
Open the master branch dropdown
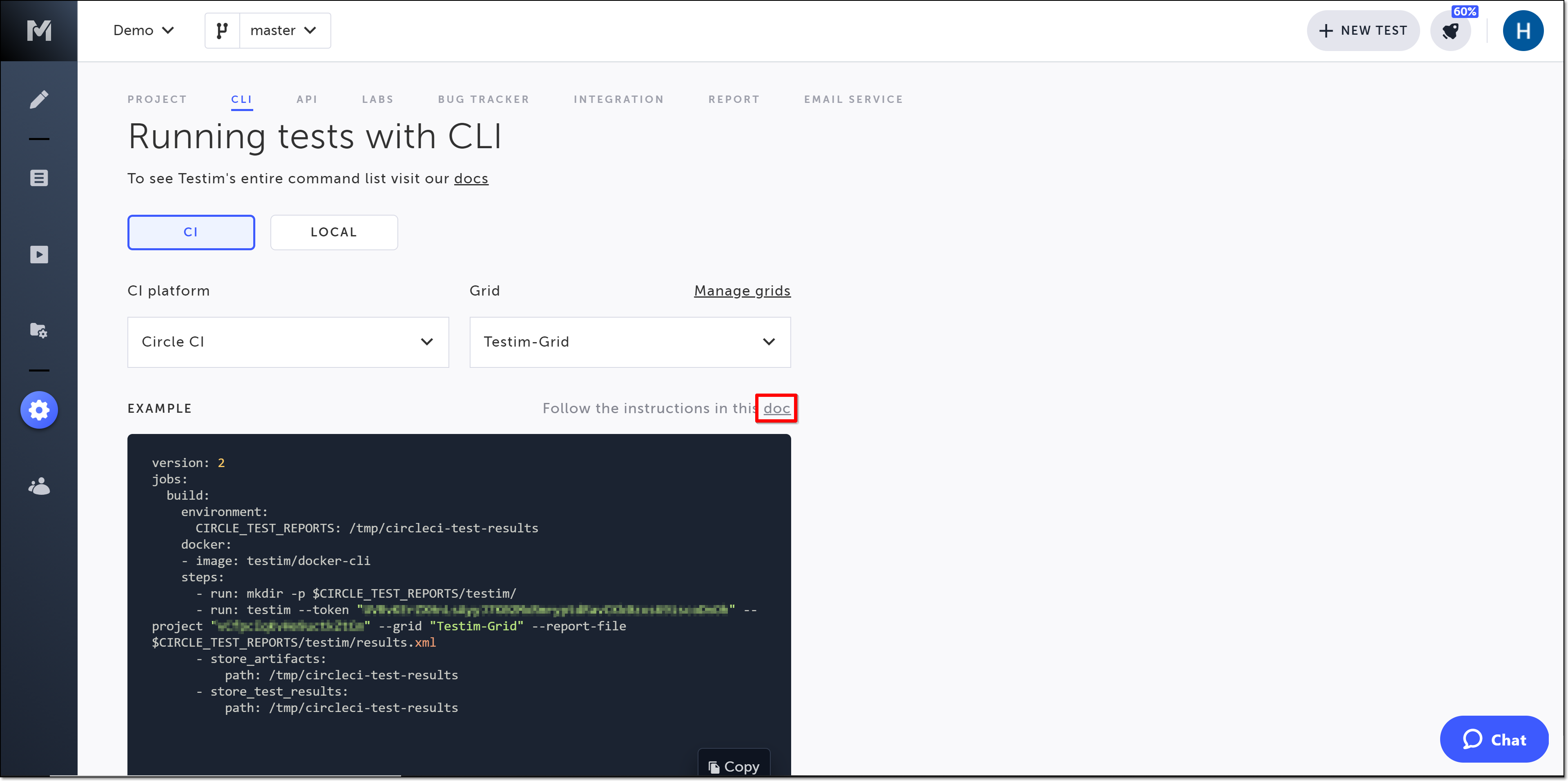(x=284, y=30)
